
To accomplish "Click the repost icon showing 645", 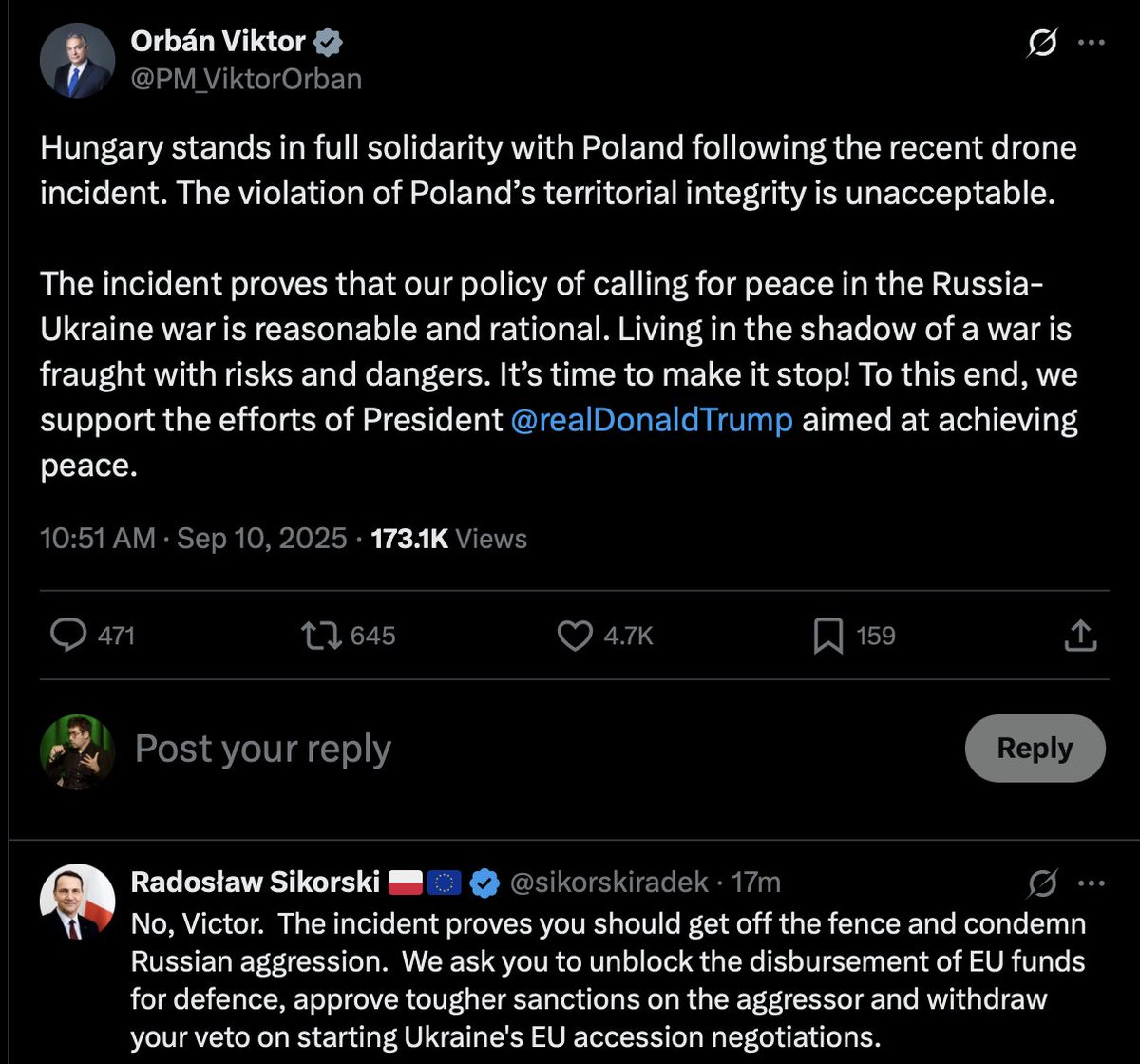I will (320, 636).
